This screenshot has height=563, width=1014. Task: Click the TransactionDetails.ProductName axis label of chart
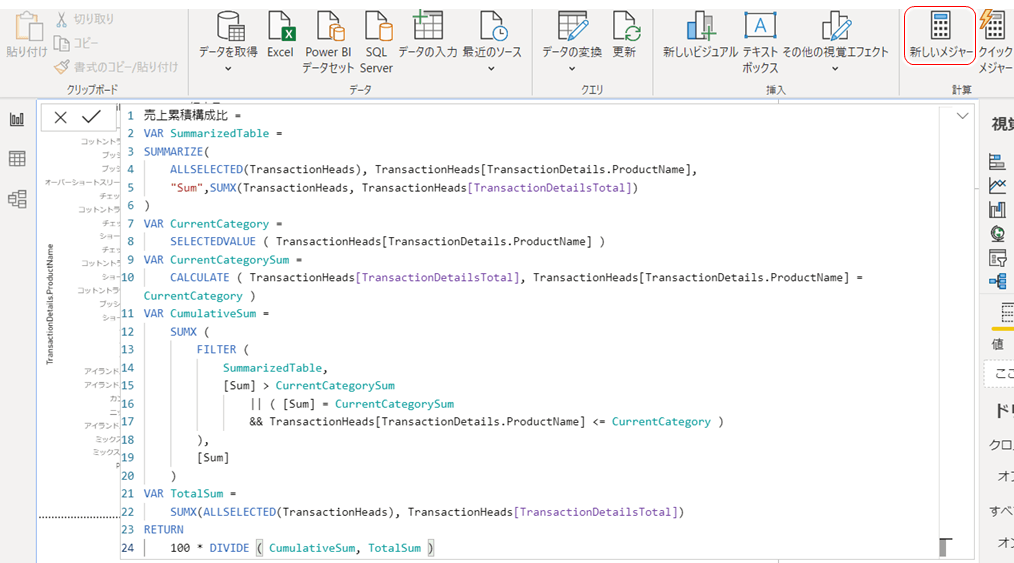click(x=50, y=304)
